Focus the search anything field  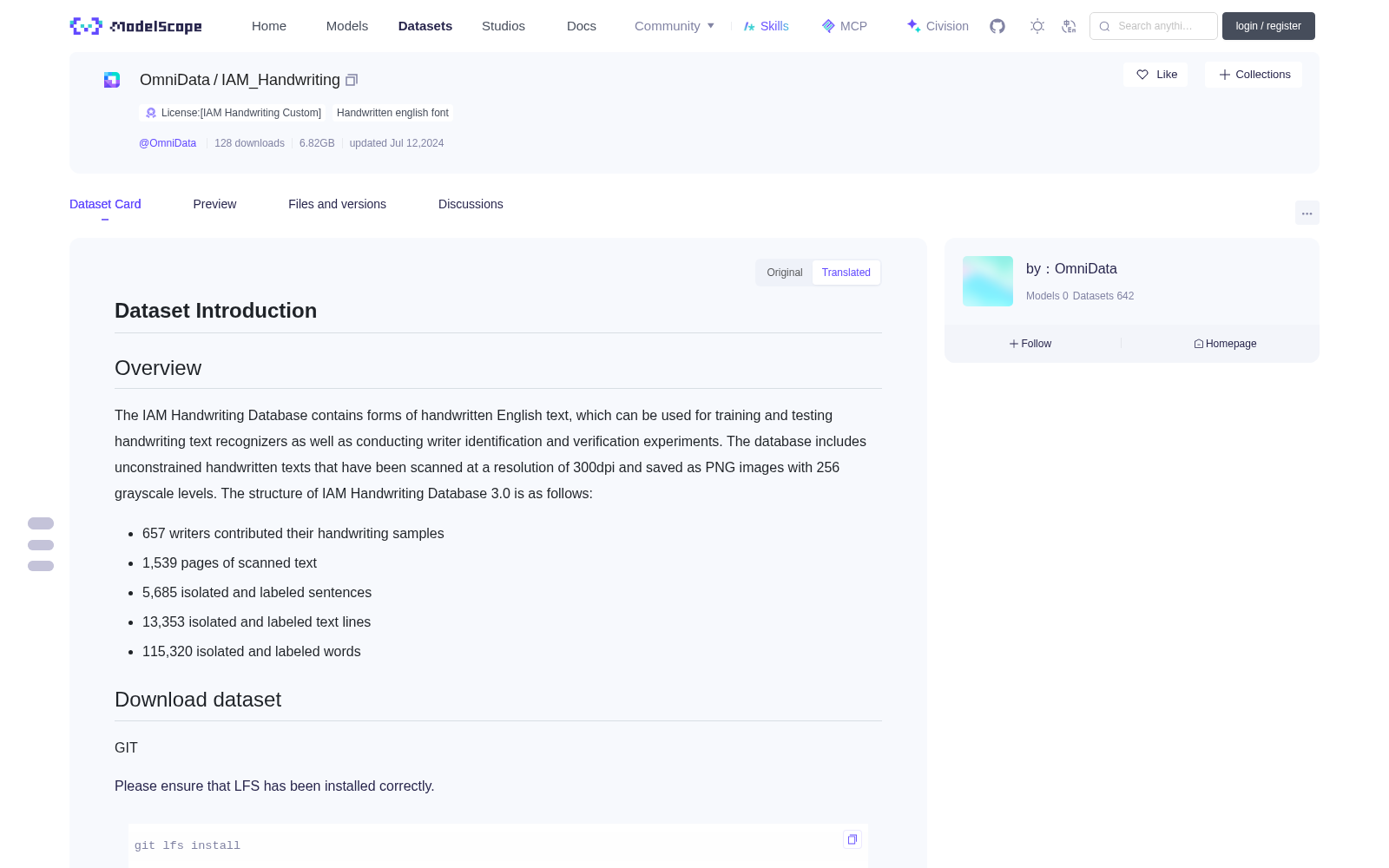pos(1154,26)
